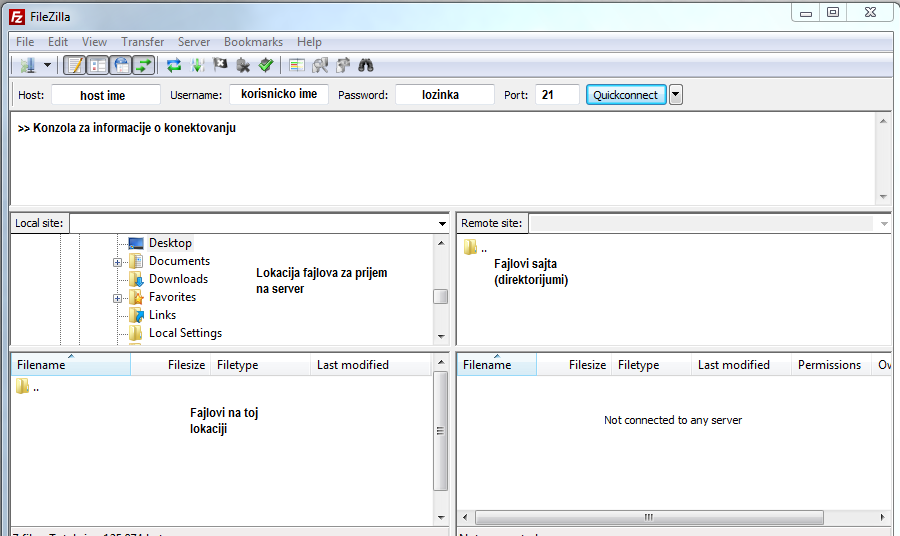Toggle synchronized browsing icon

[343, 65]
